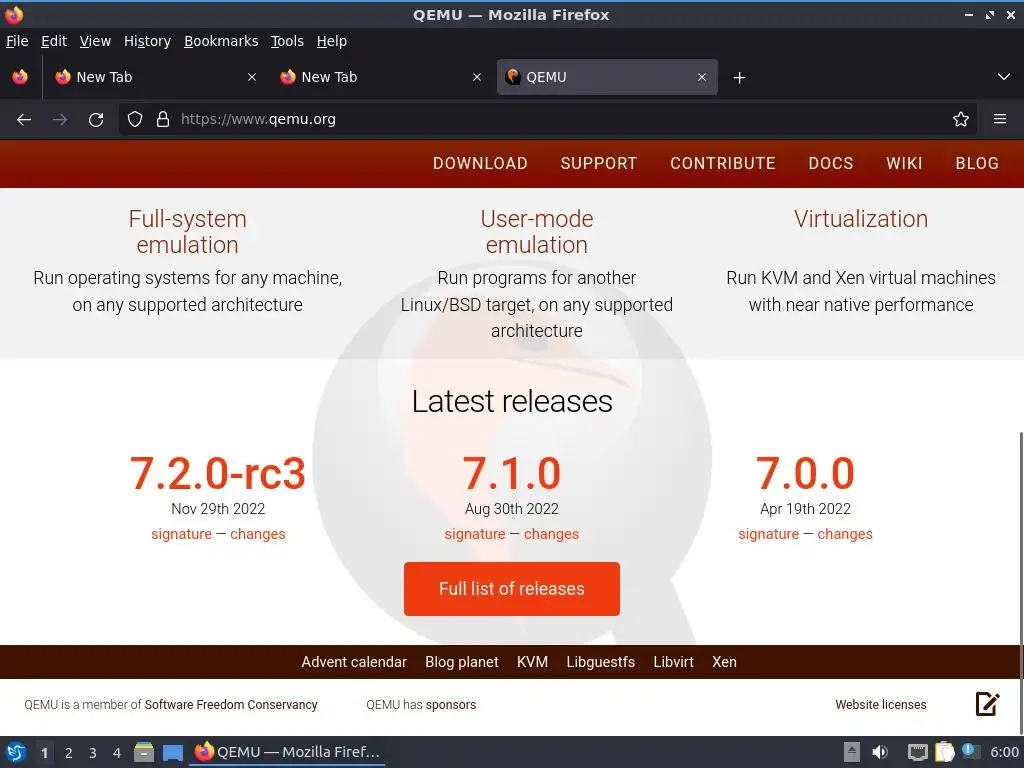This screenshot has width=1024, height=768.
Task: Close the second New Tab
Action: pyautogui.click(x=477, y=77)
